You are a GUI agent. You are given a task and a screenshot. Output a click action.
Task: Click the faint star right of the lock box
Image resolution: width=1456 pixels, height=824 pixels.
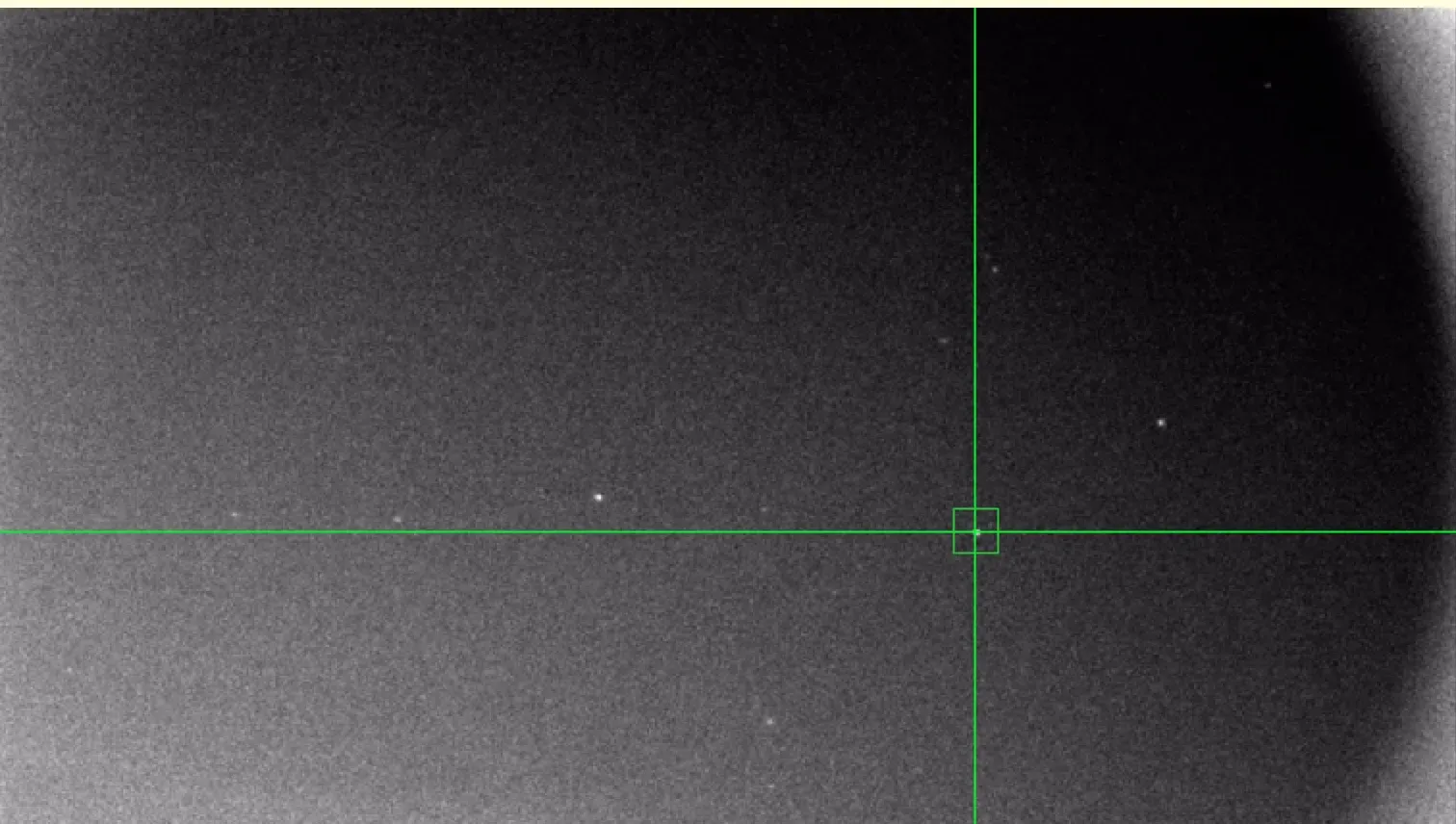pos(1161,421)
